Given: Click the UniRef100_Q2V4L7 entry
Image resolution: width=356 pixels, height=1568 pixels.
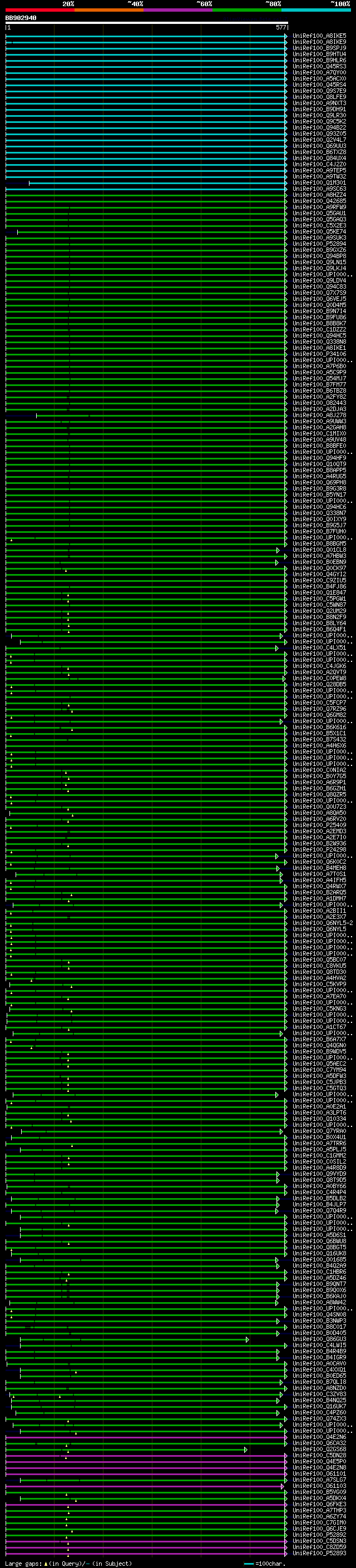Looking at the screenshot, I should pyautogui.click(x=319, y=140).
